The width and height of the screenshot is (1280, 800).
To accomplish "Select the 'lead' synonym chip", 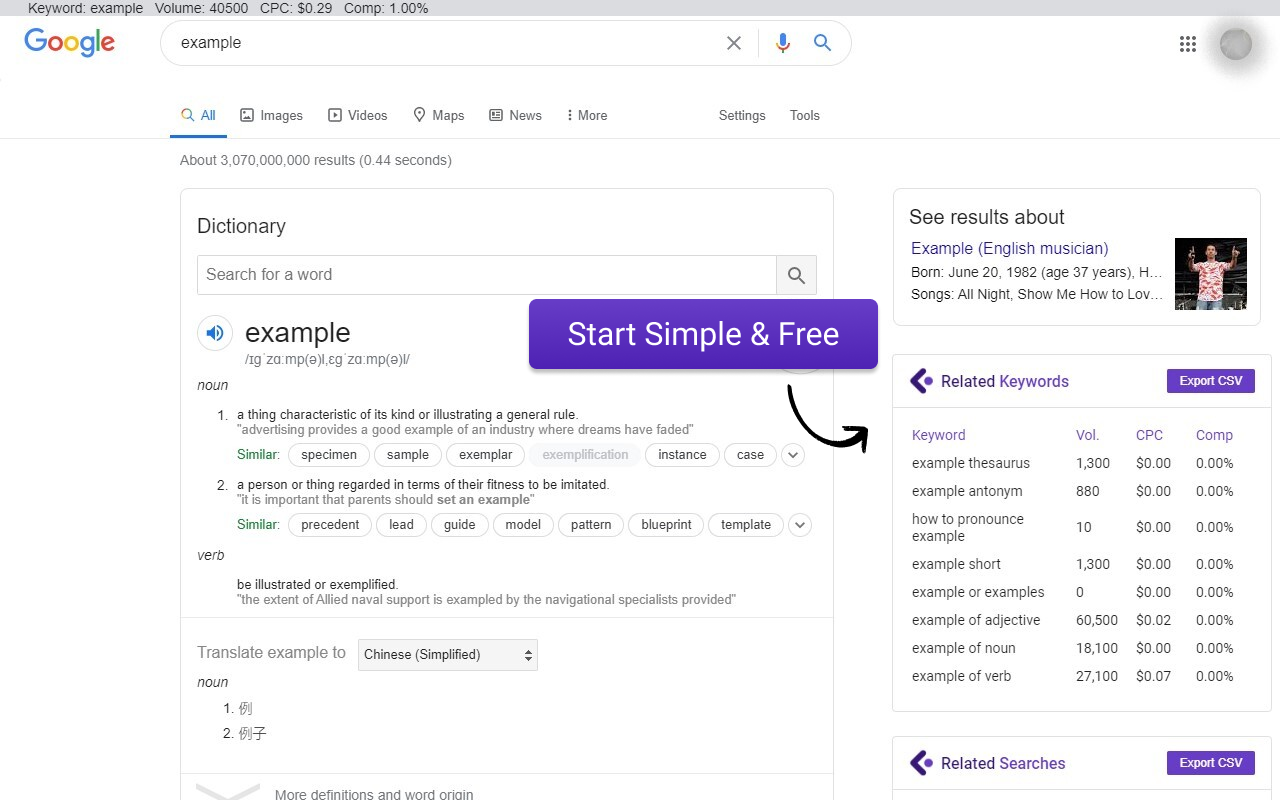I will tap(401, 525).
